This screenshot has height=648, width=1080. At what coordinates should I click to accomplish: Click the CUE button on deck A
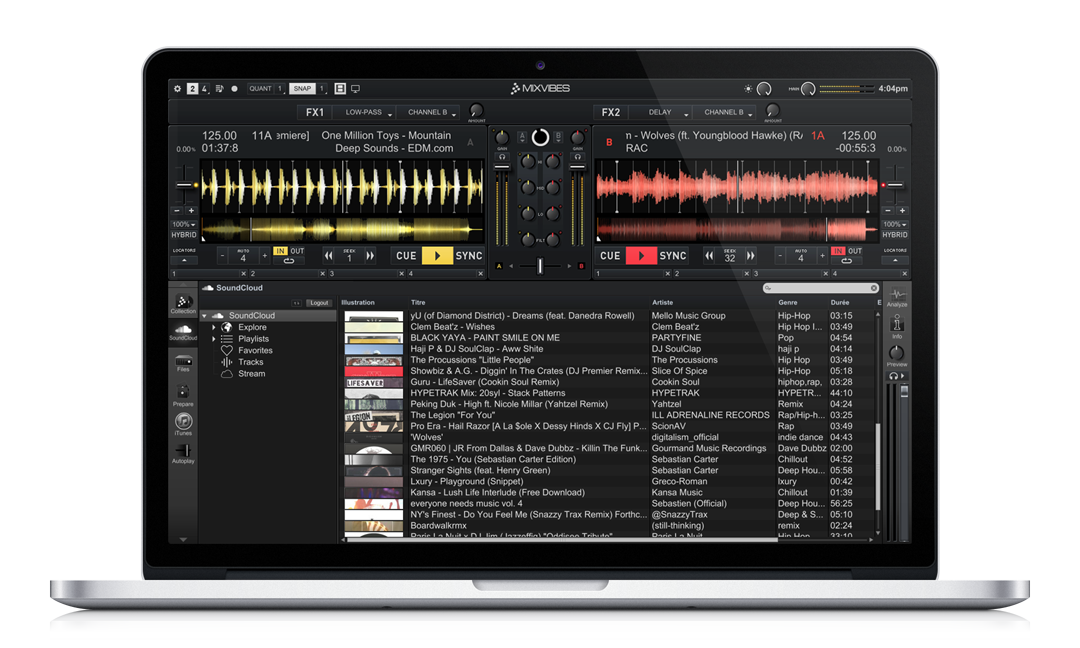point(406,255)
